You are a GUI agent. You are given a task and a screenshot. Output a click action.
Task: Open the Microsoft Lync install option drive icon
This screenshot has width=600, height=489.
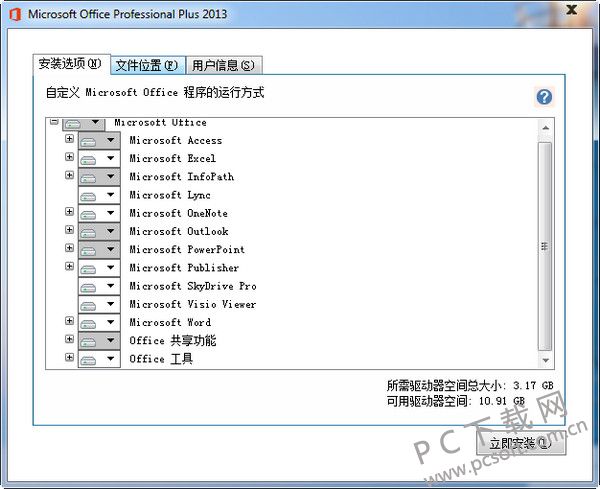point(98,196)
